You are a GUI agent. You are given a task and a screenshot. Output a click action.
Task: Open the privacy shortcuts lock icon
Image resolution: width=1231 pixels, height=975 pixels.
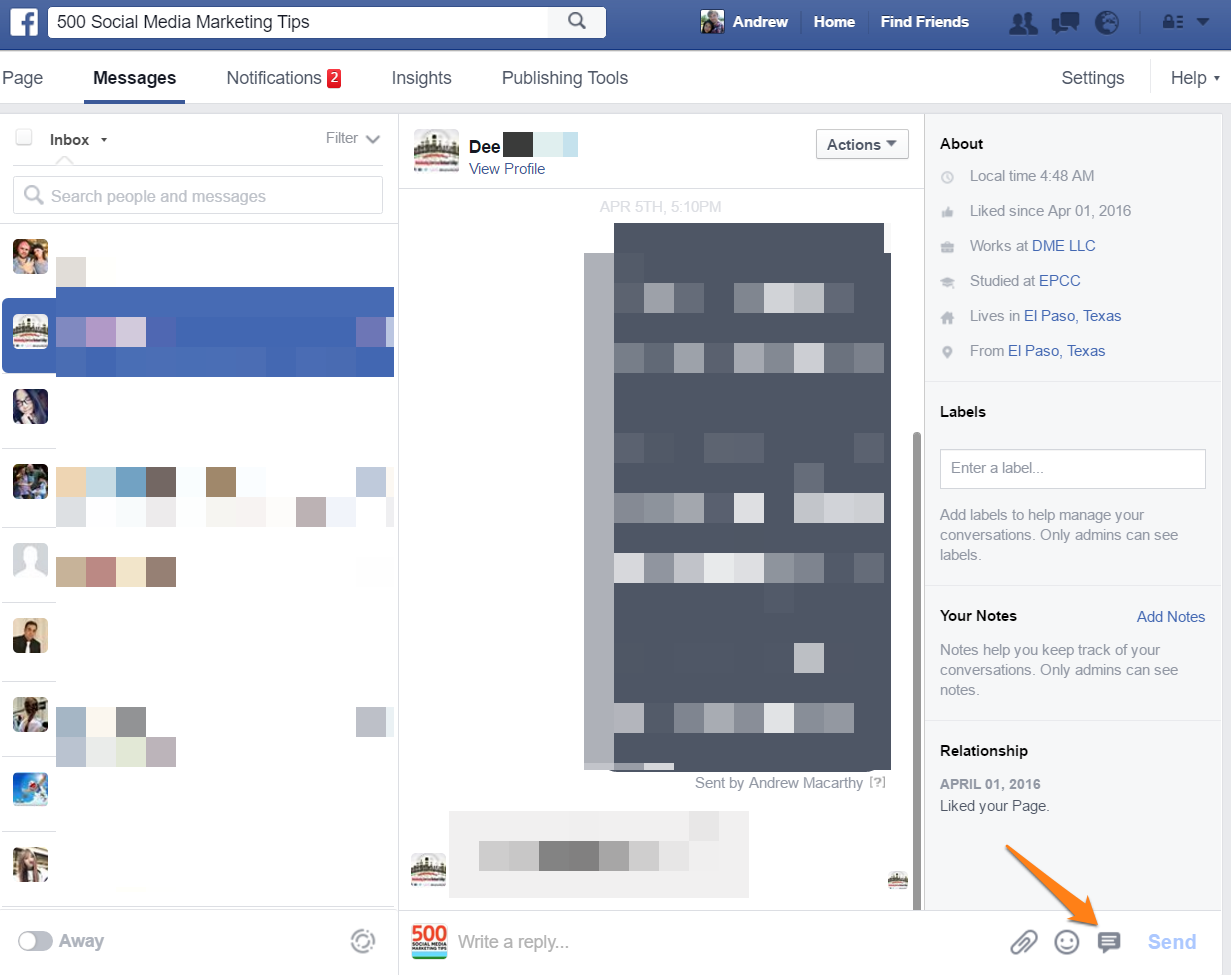tap(1171, 22)
